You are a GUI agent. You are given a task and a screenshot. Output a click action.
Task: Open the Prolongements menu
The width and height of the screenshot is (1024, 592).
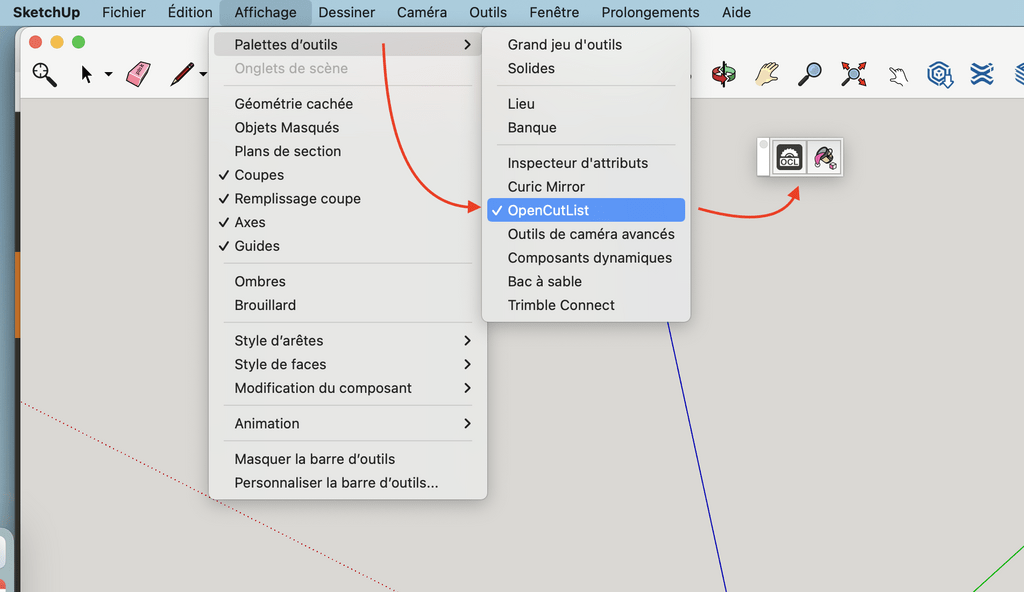point(650,12)
